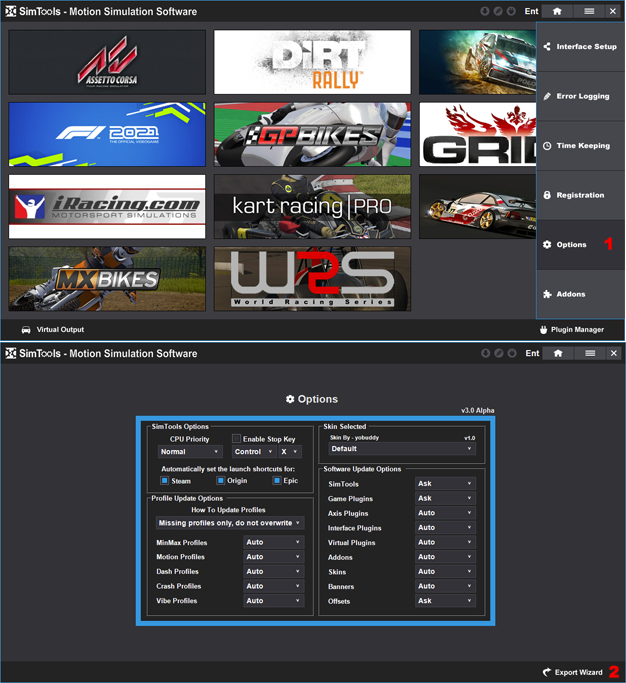Open the Addons update dropdown
The width and height of the screenshot is (626, 683).
[445, 557]
